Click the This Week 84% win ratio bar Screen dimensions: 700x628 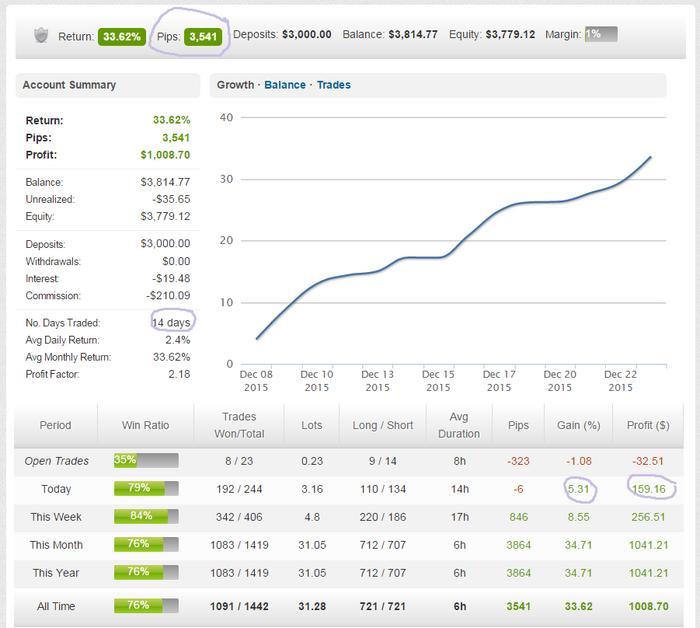[x=146, y=516]
